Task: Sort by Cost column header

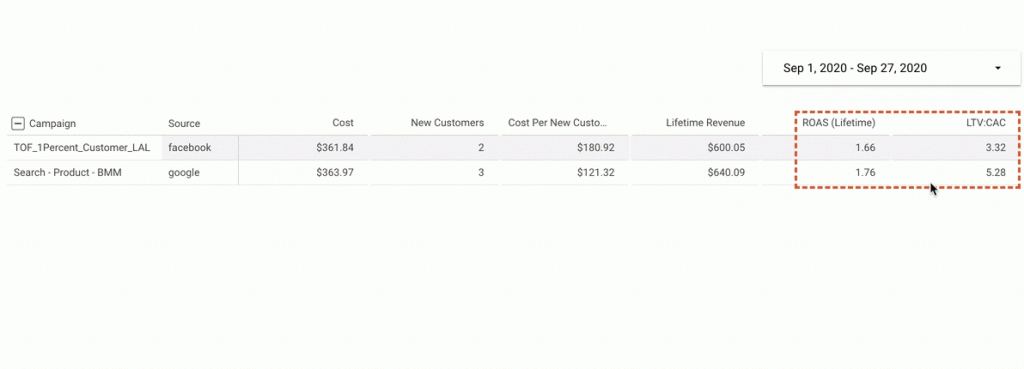Action: click(x=343, y=122)
